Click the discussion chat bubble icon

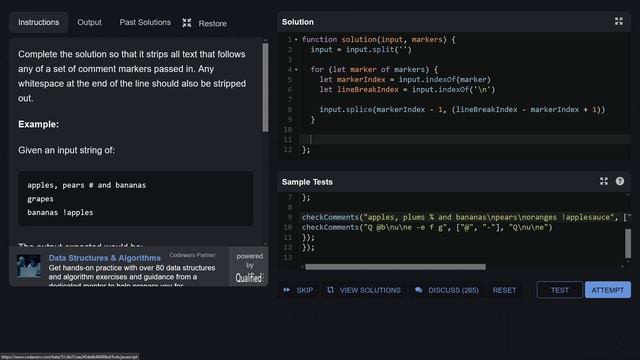[419, 290]
